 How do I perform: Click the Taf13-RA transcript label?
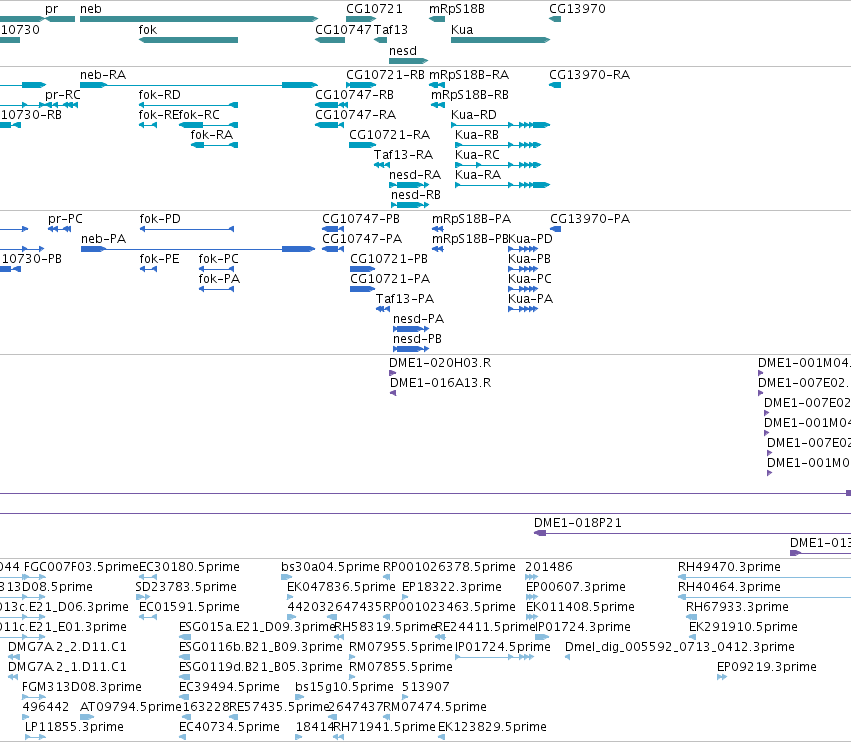[403, 155]
